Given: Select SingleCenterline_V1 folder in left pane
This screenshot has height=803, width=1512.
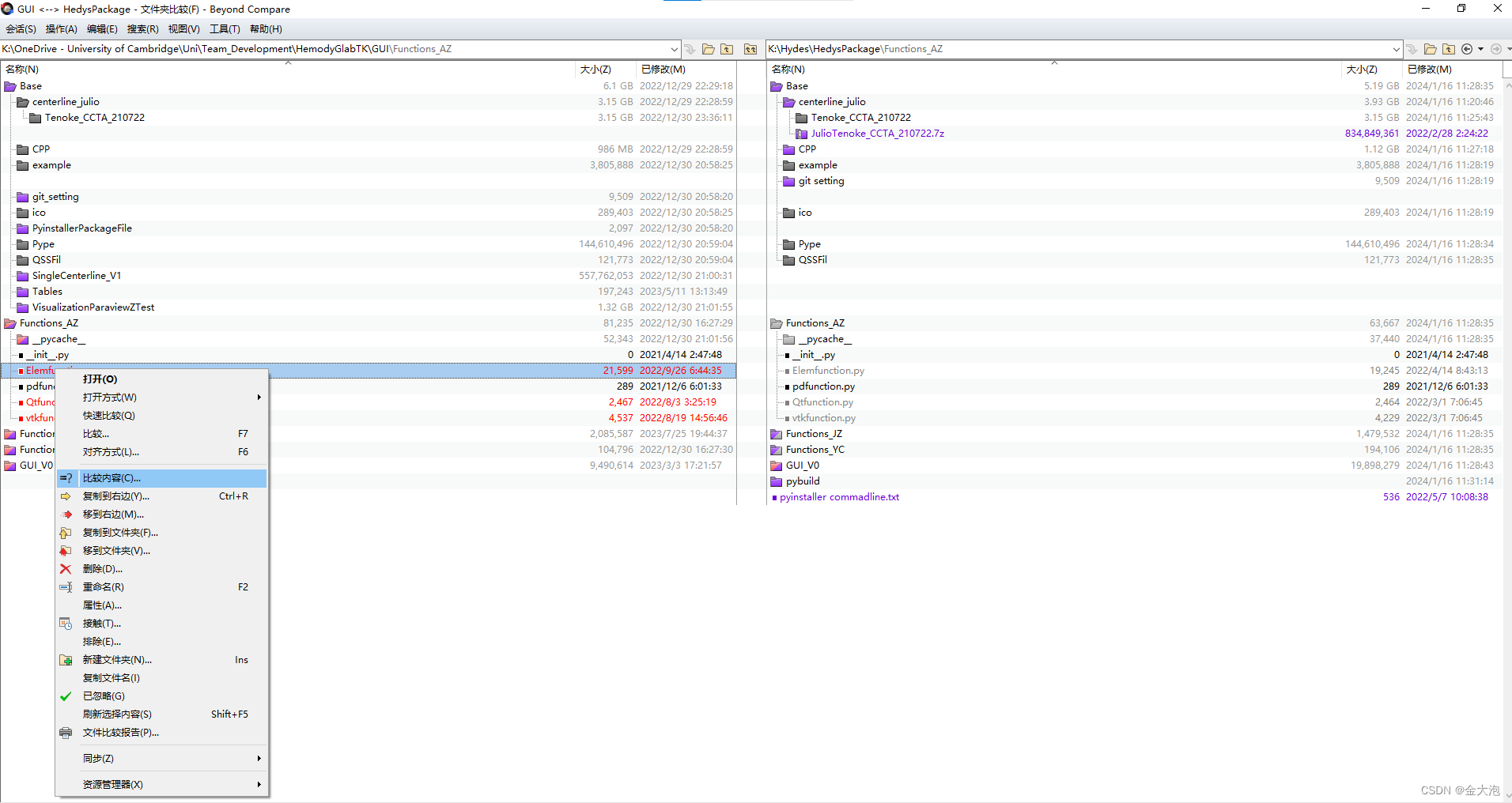Looking at the screenshot, I should tap(76, 276).
